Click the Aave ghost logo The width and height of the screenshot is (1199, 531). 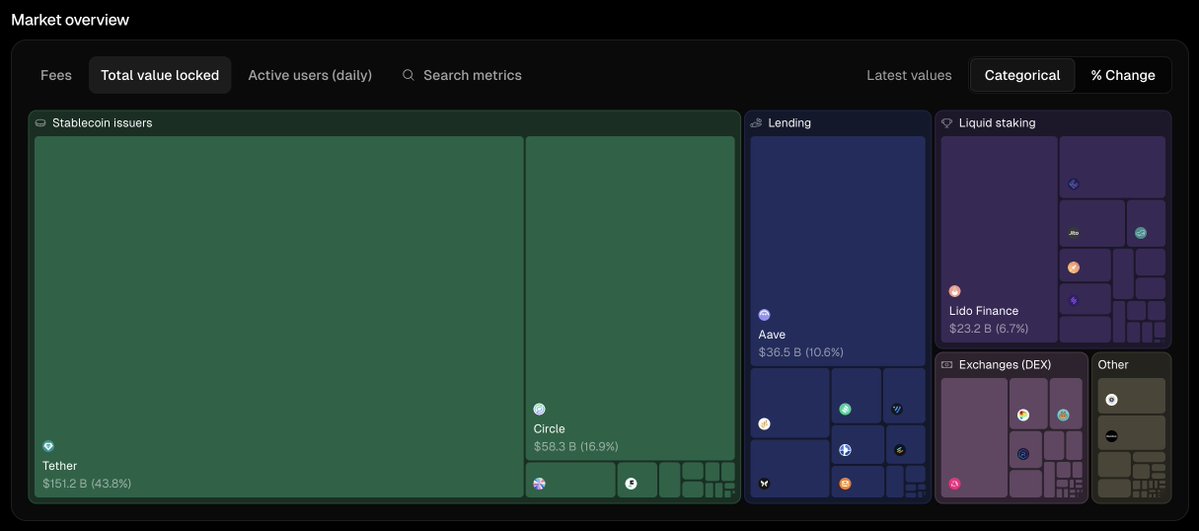(x=764, y=315)
